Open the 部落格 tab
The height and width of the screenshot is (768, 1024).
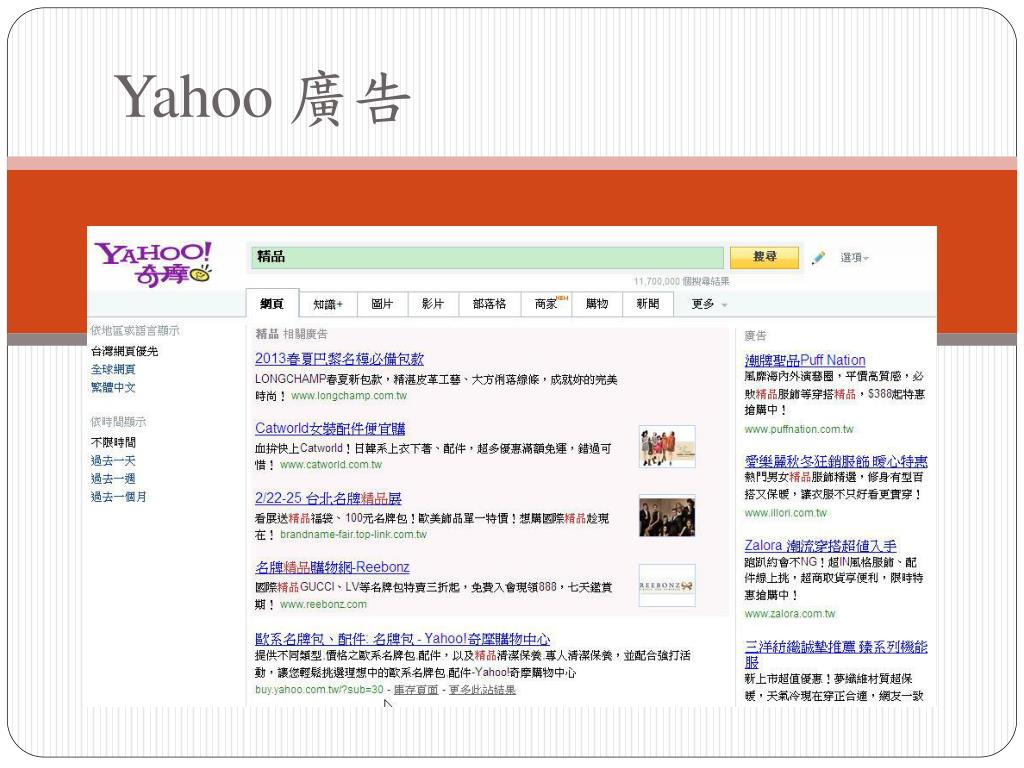[489, 304]
